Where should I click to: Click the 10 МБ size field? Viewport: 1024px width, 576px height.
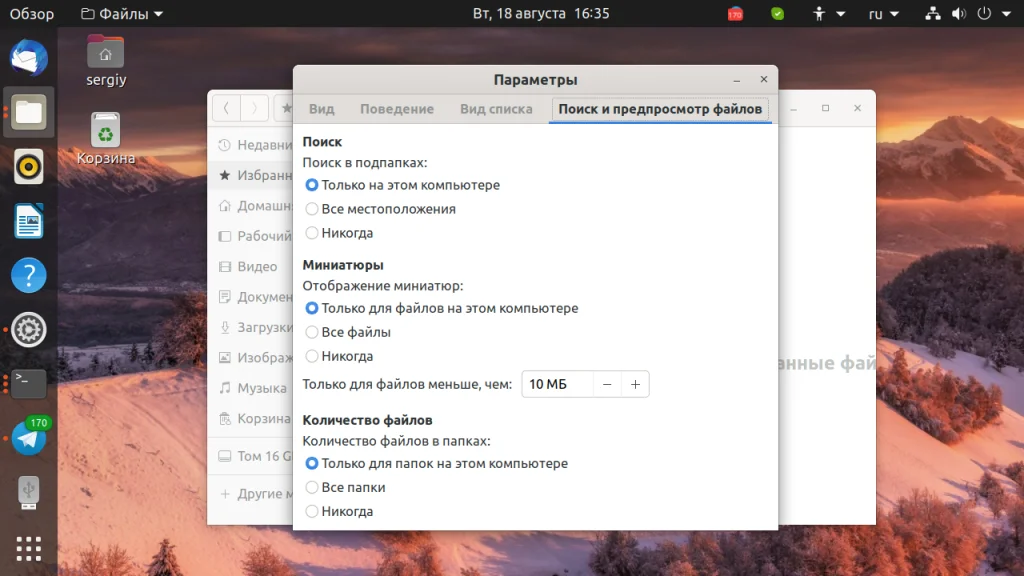pyautogui.click(x=558, y=385)
